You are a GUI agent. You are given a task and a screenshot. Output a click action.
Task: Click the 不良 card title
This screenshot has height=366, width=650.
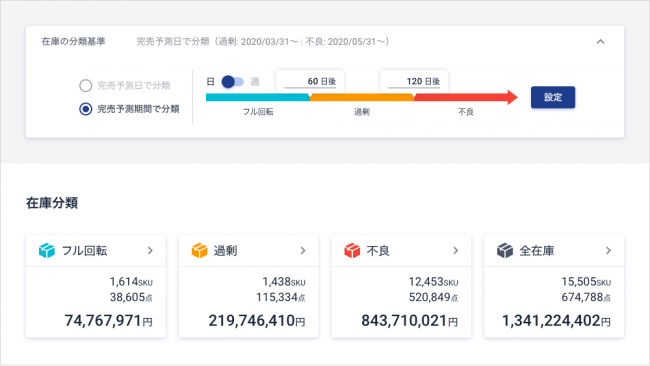[378, 251]
